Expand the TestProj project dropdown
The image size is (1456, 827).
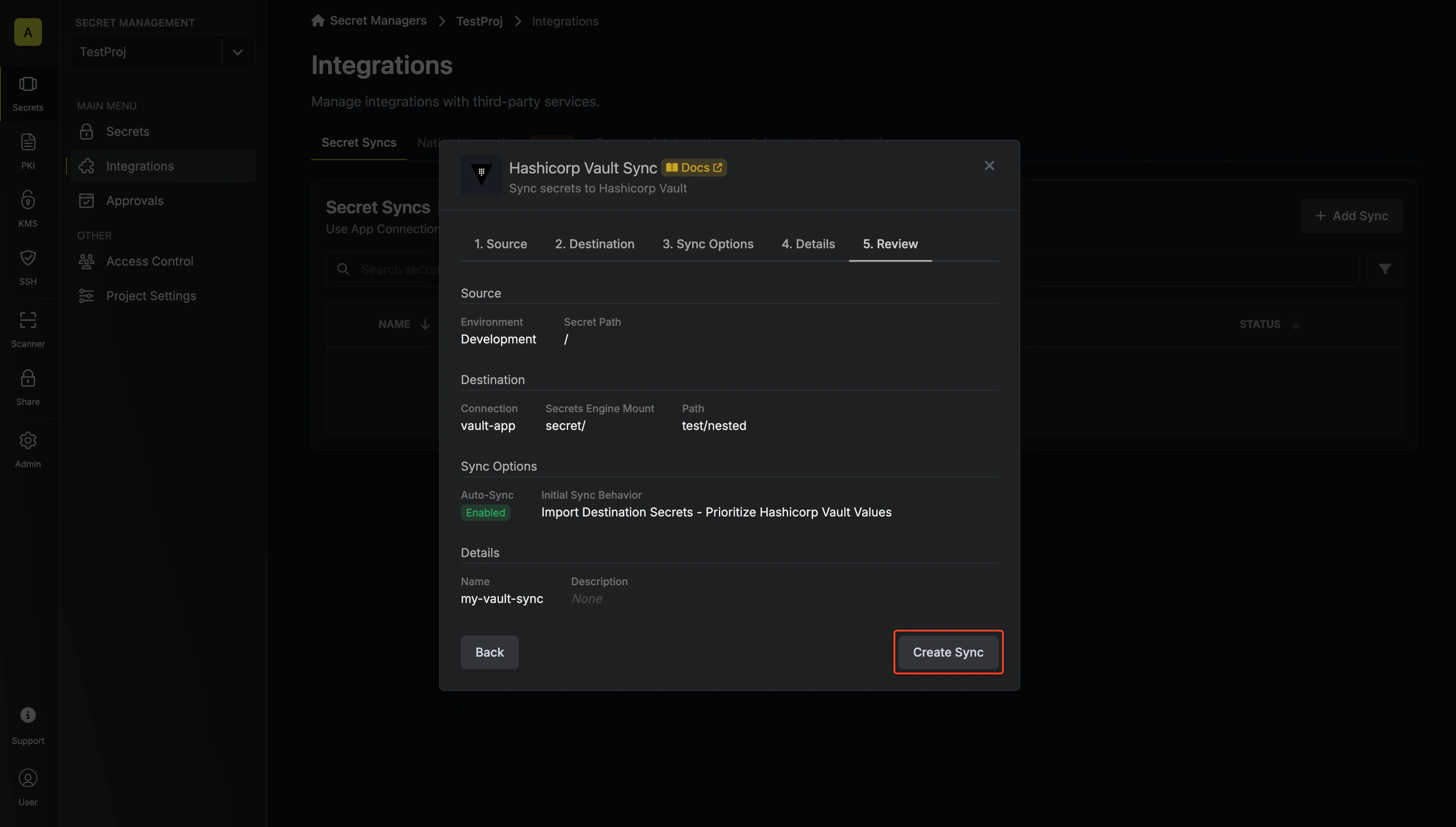(238, 52)
